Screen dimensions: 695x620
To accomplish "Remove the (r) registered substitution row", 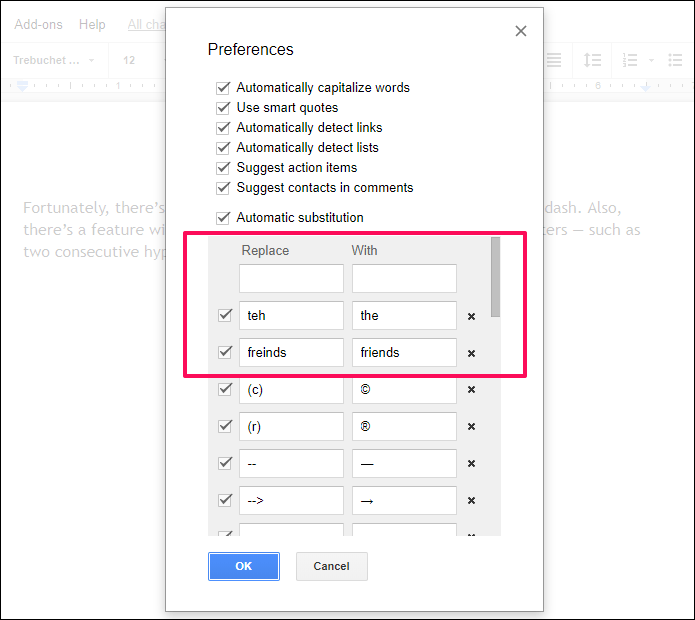I will tap(471, 426).
